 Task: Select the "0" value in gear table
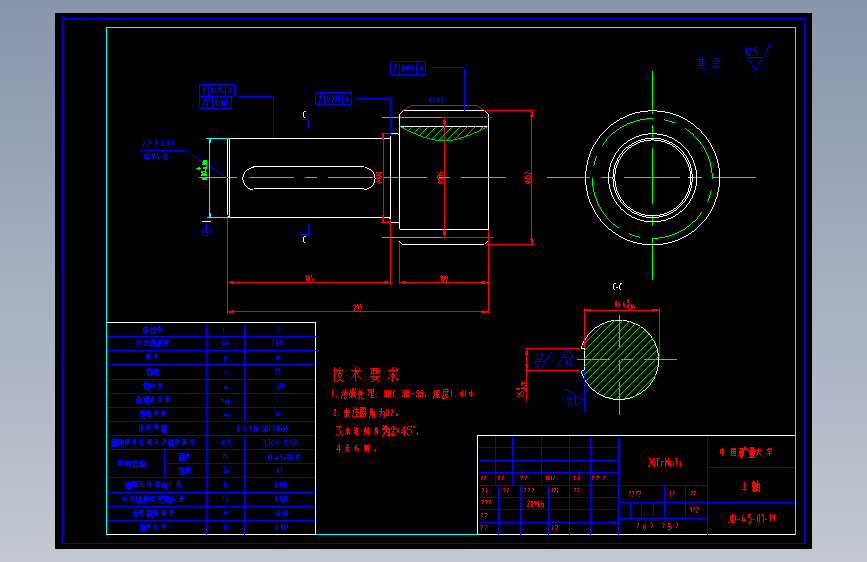point(278,414)
